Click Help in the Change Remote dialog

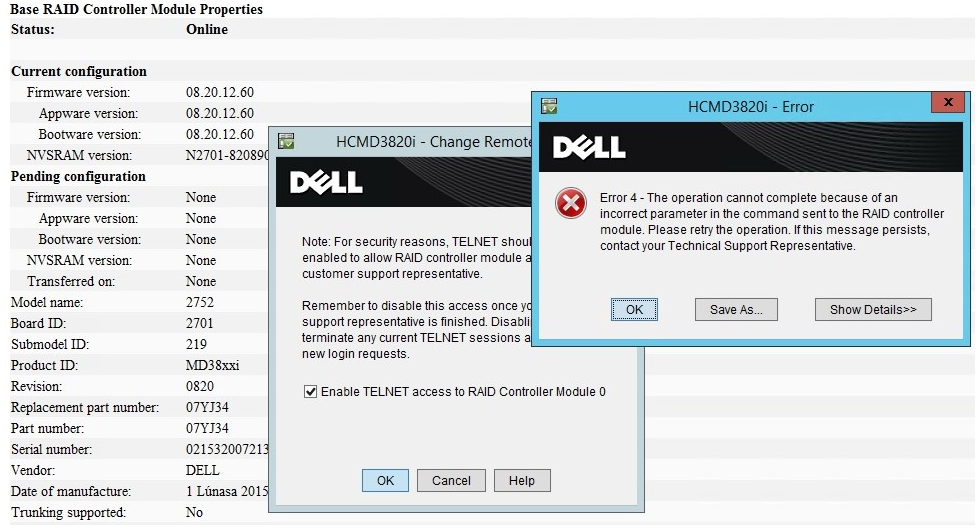coord(522,480)
